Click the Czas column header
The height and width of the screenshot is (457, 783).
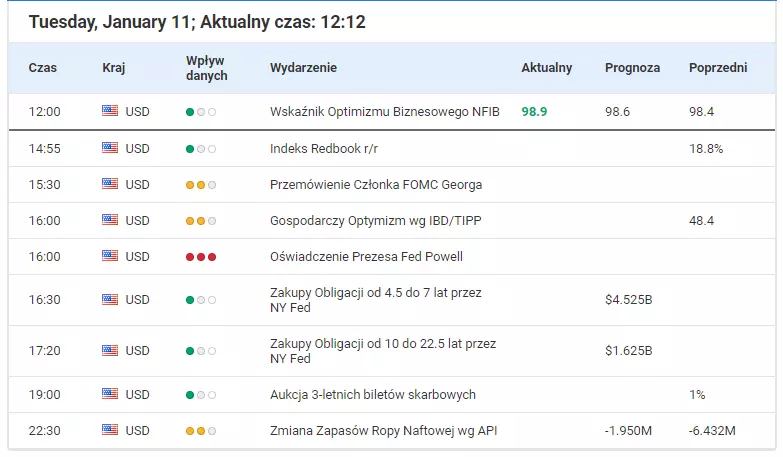pos(42,68)
